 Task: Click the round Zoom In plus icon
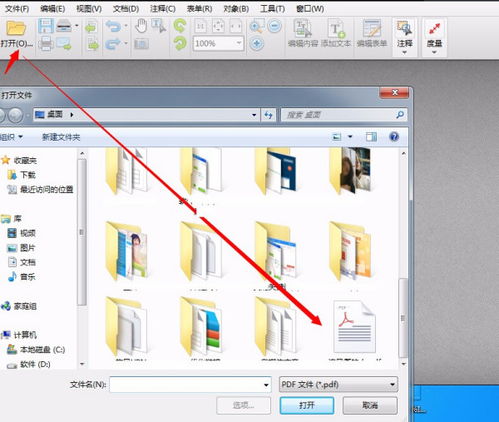257,44
